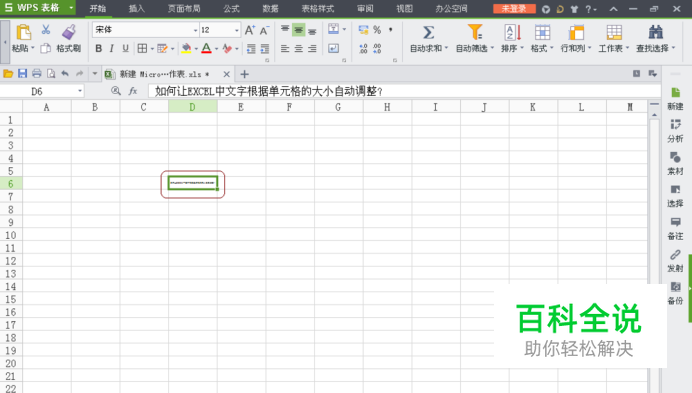Add a new document tab with plus
Viewport: 692px width, 393px height.
coord(244,74)
